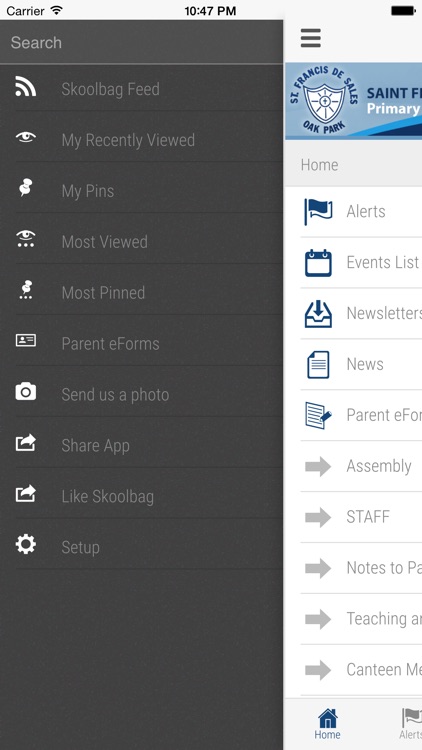Open Most Viewed eye icon
The height and width of the screenshot is (750, 422).
(25, 239)
